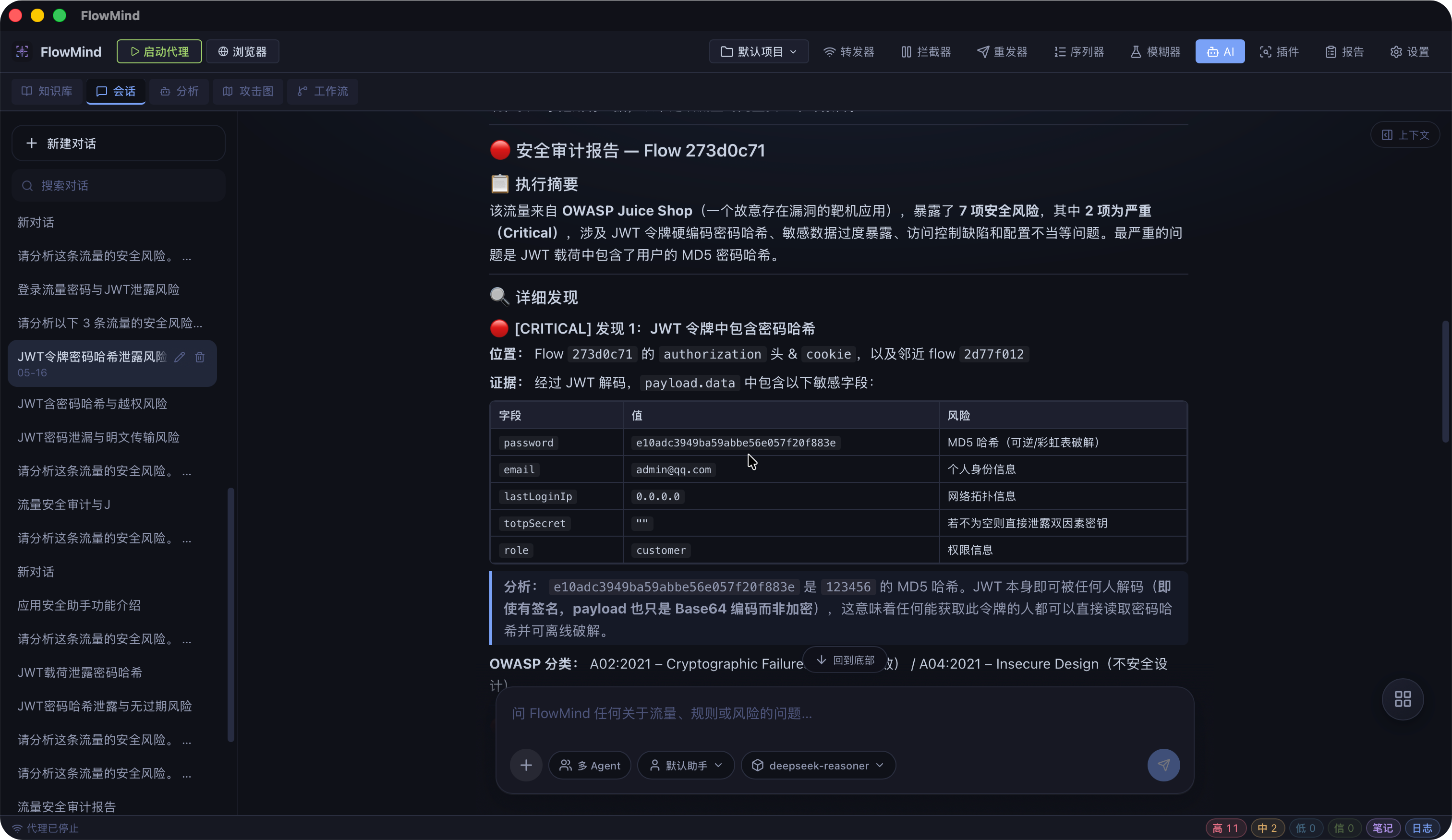Switch to the 工作流 tab
This screenshot has height=840, width=1452.
pyautogui.click(x=323, y=91)
